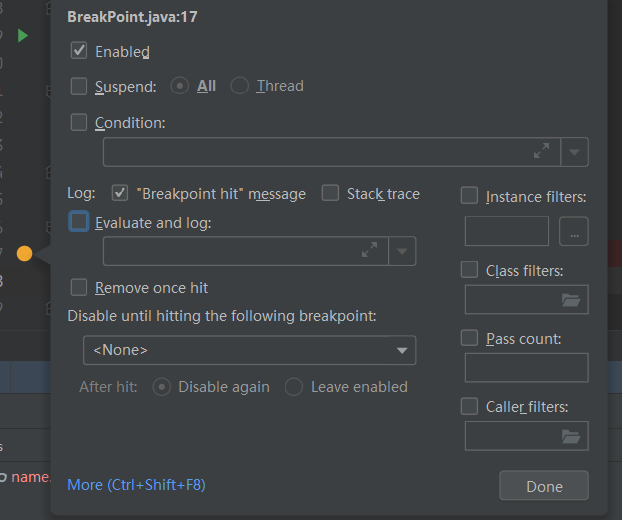Image resolution: width=622 pixels, height=520 pixels.
Task: Click the Done button
Action: click(544, 485)
